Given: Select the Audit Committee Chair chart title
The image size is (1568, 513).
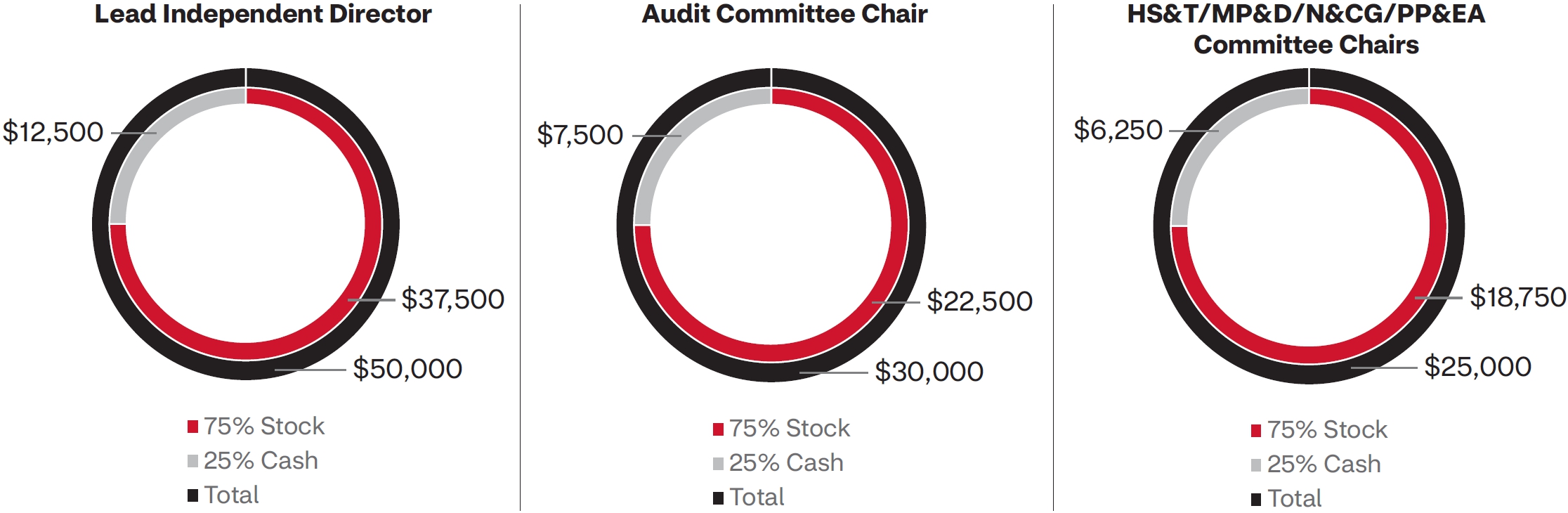Looking at the screenshot, I should [784, 14].
